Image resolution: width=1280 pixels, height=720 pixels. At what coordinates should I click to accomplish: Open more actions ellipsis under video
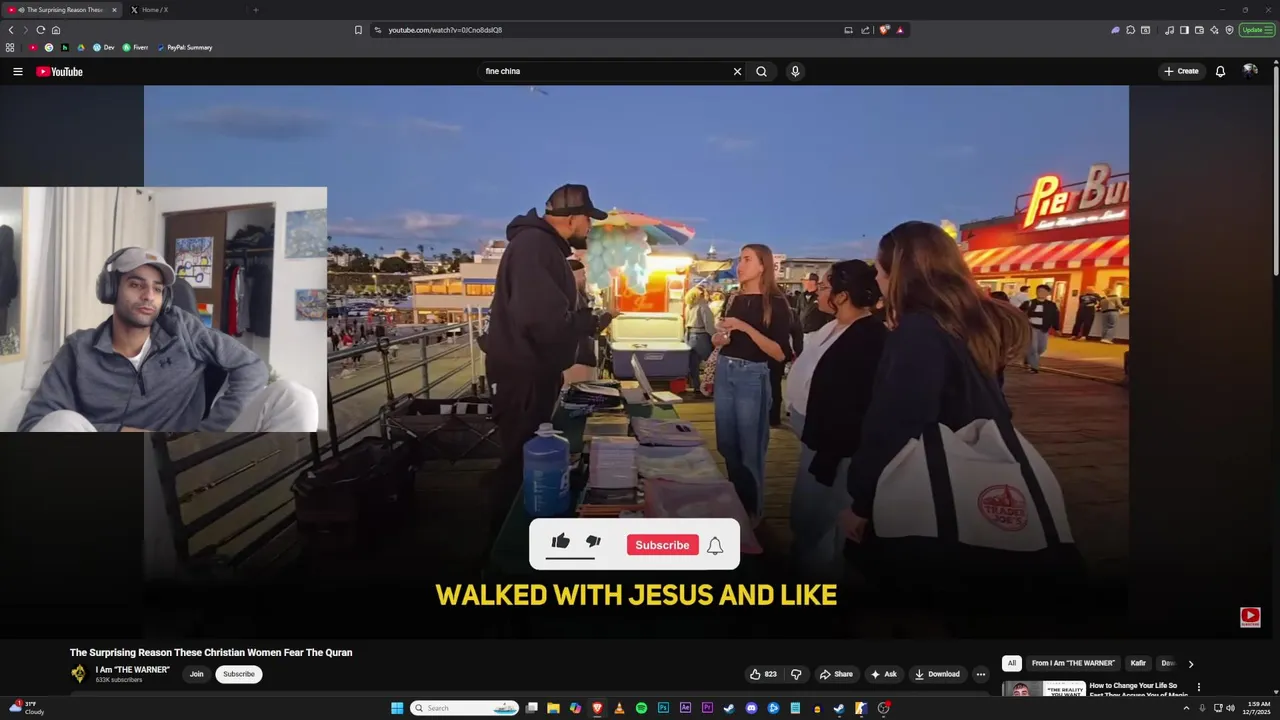(x=981, y=674)
